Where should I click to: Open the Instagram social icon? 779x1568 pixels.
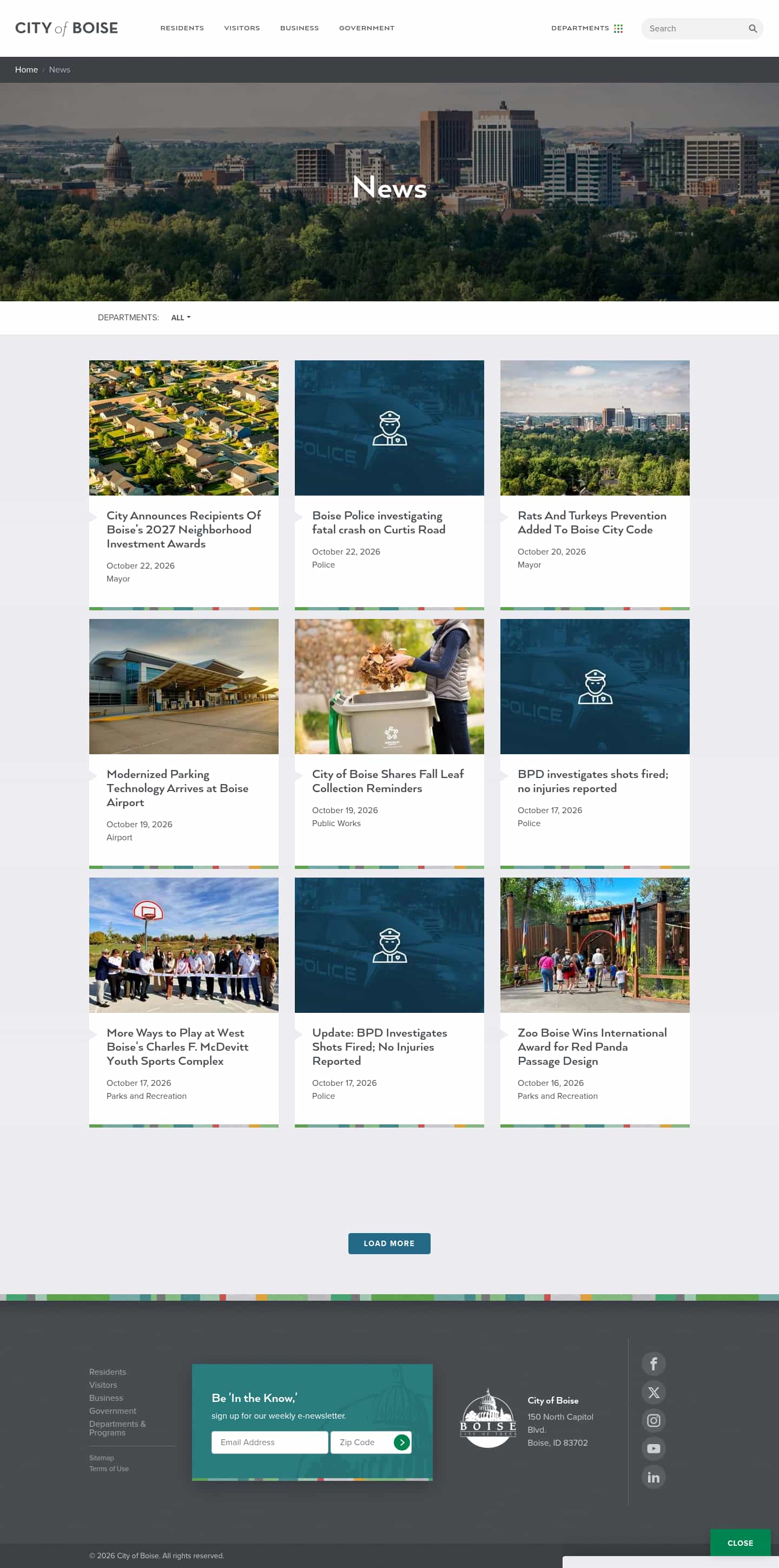click(x=653, y=1420)
